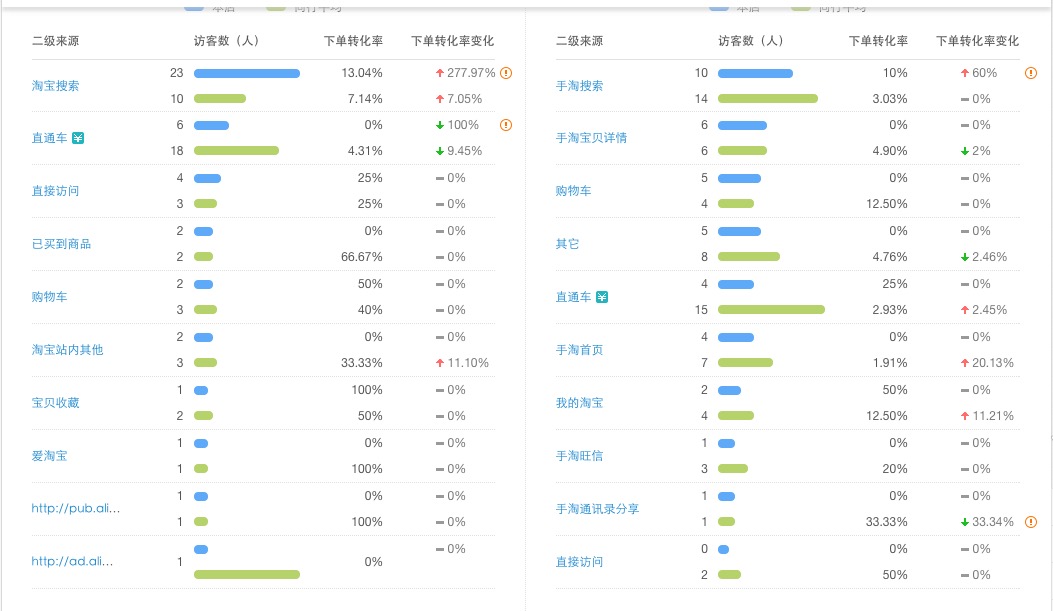Click the warning icon beside 100% decrease
This screenshot has height=611, width=1053.
[x=506, y=125]
